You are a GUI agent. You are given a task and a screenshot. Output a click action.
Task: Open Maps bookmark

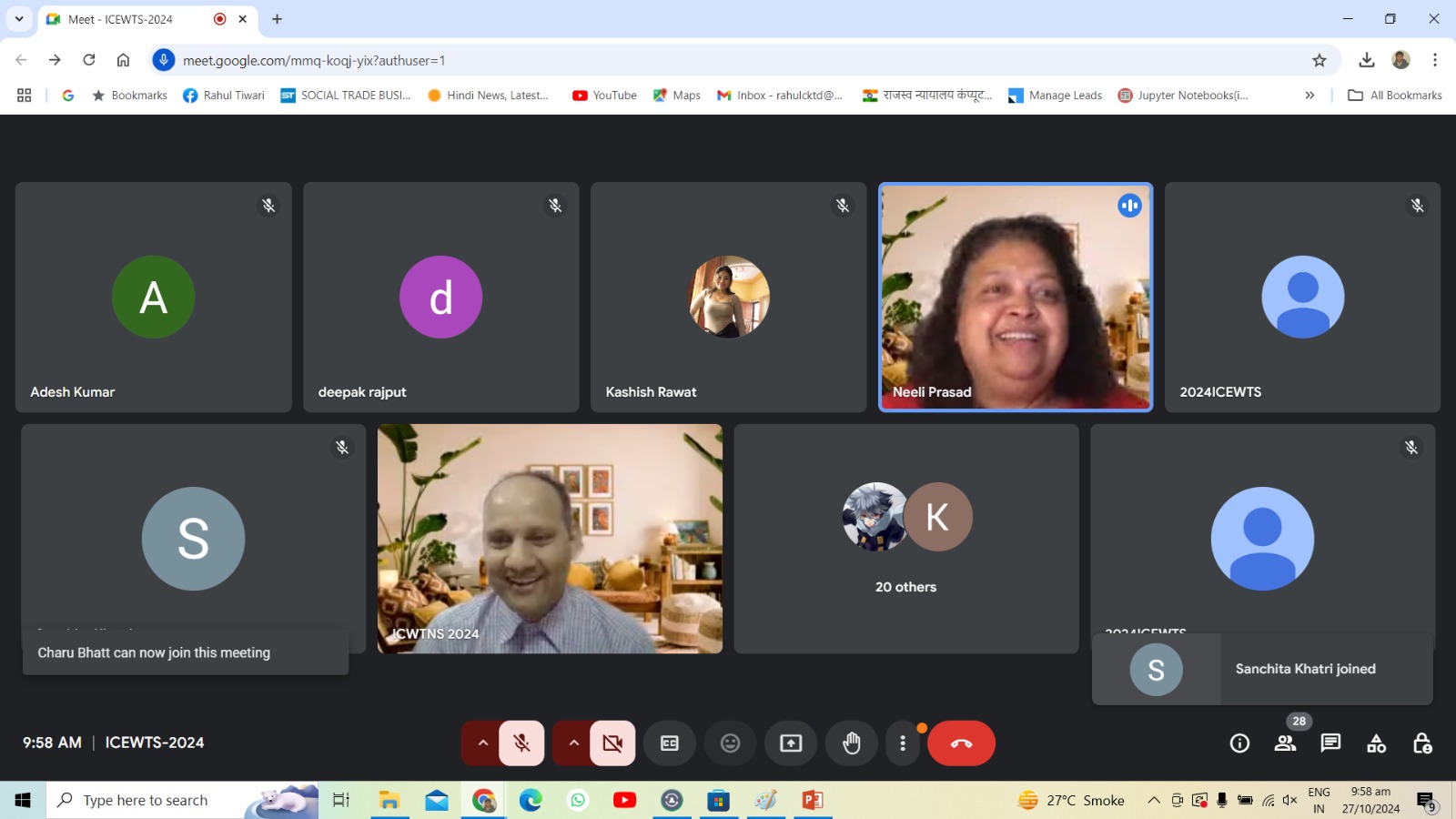click(x=677, y=95)
